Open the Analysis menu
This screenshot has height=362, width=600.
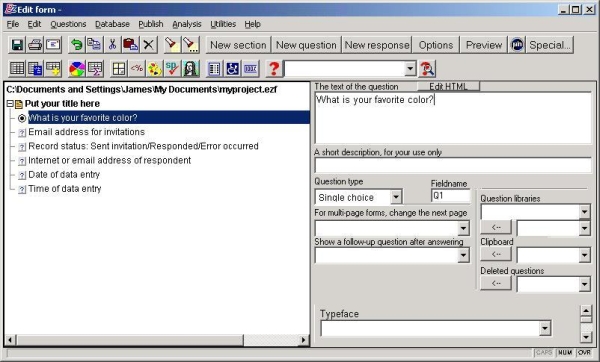click(x=187, y=24)
